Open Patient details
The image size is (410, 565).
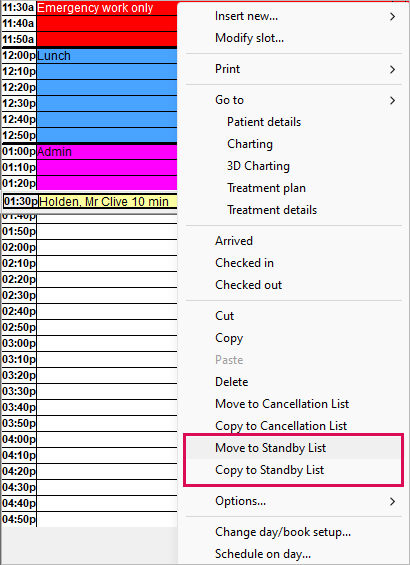[x=264, y=122]
